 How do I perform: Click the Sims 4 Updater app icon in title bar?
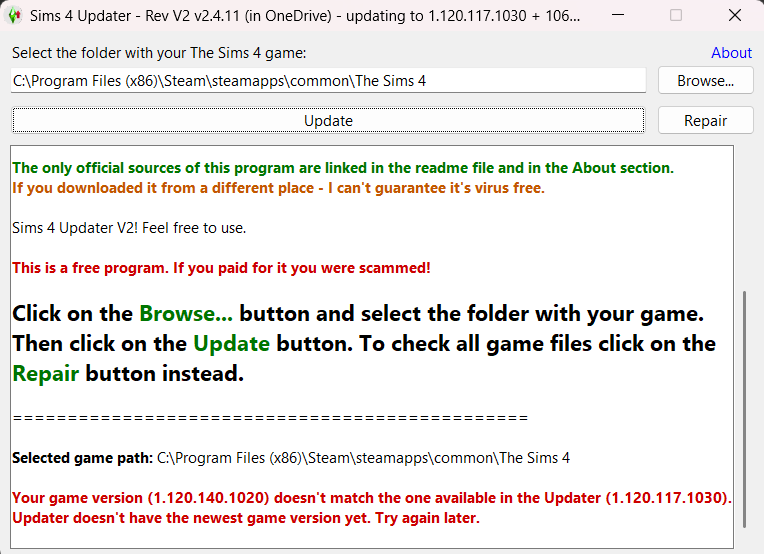pyautogui.click(x=15, y=16)
